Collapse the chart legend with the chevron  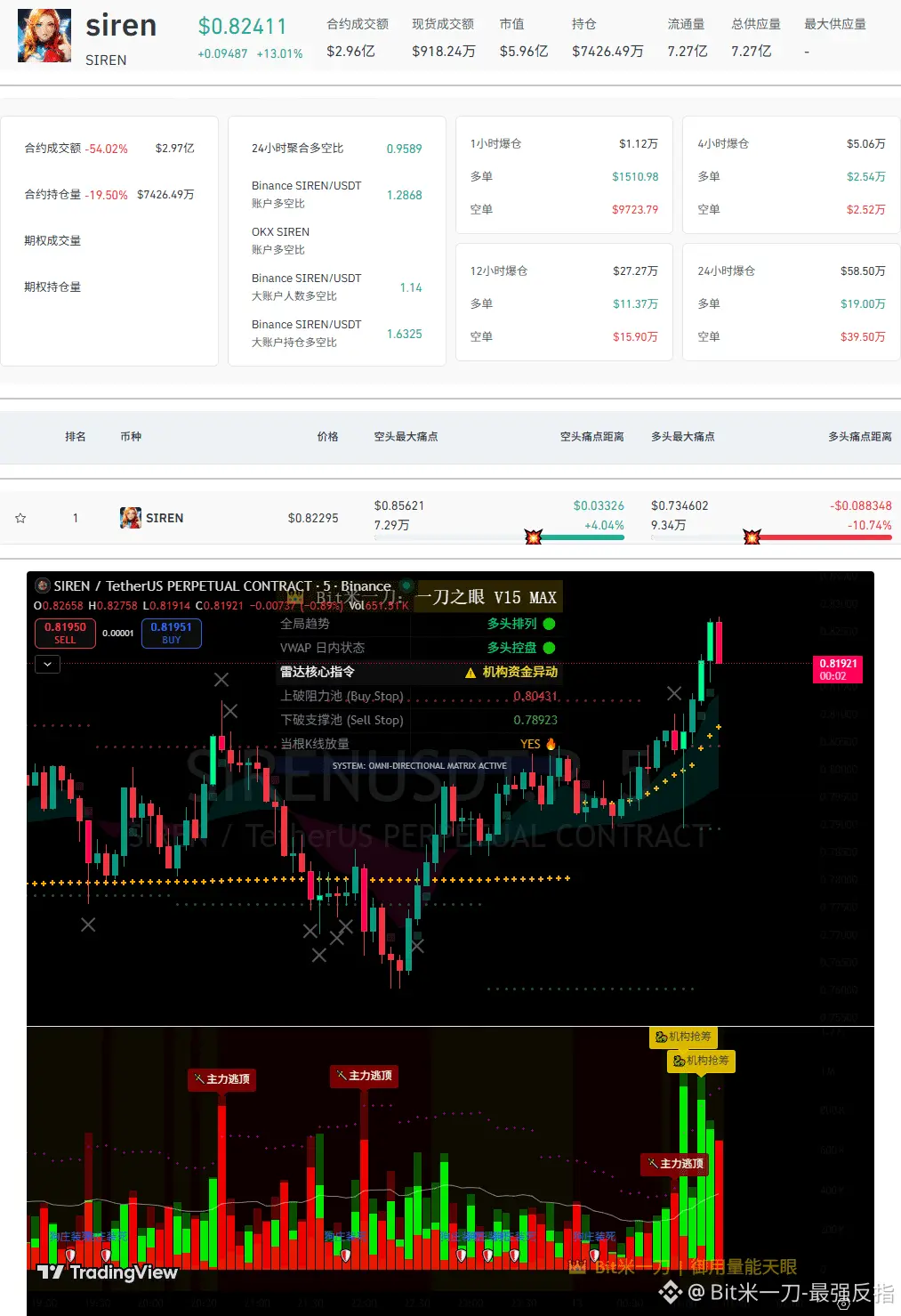47,664
